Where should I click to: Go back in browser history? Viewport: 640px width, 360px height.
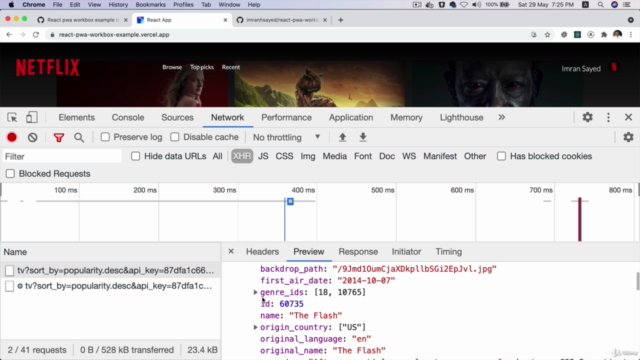click(x=9, y=35)
